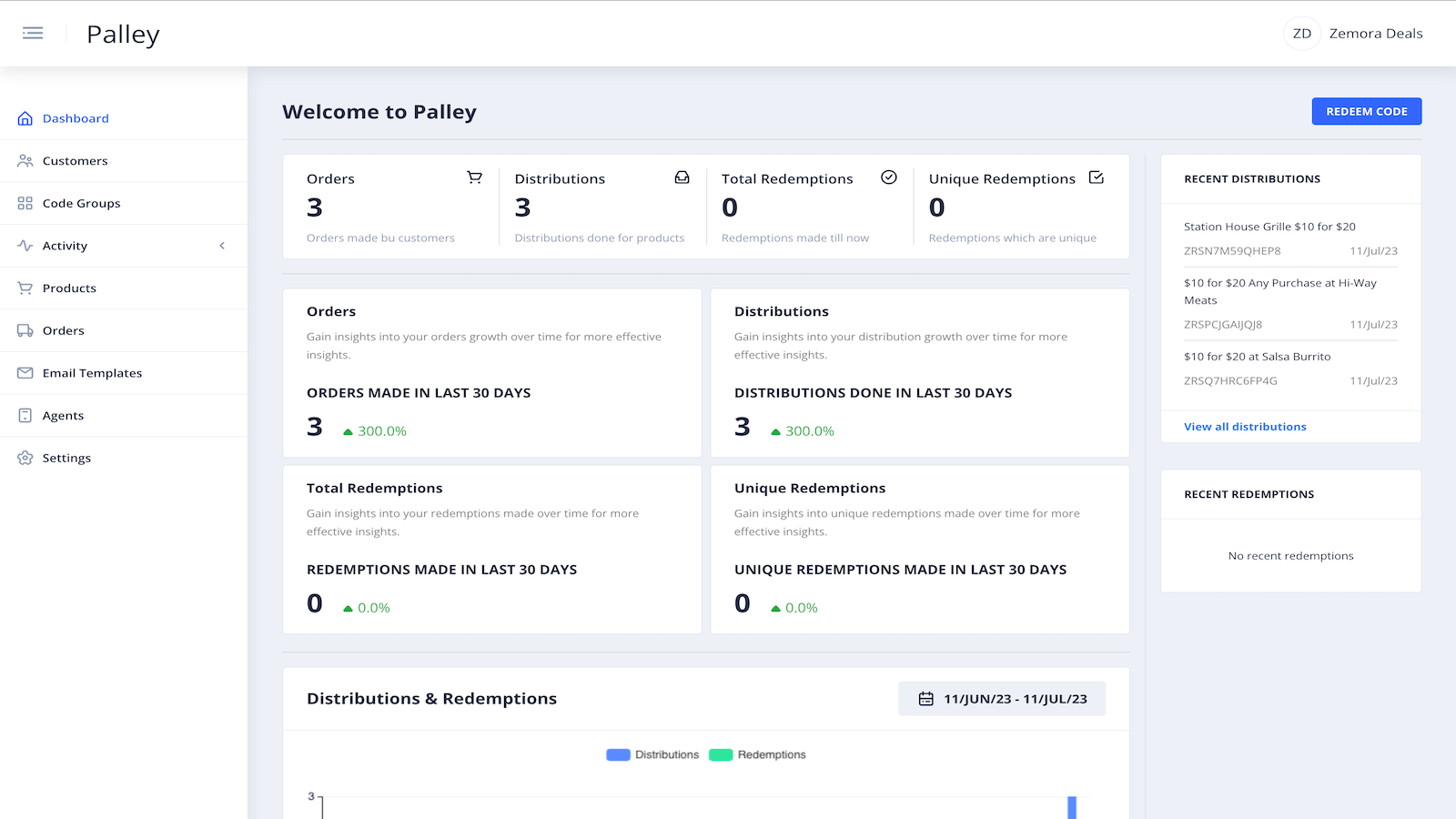Click the blue Distributions color swatch
The image size is (1456, 819).
(x=619, y=754)
